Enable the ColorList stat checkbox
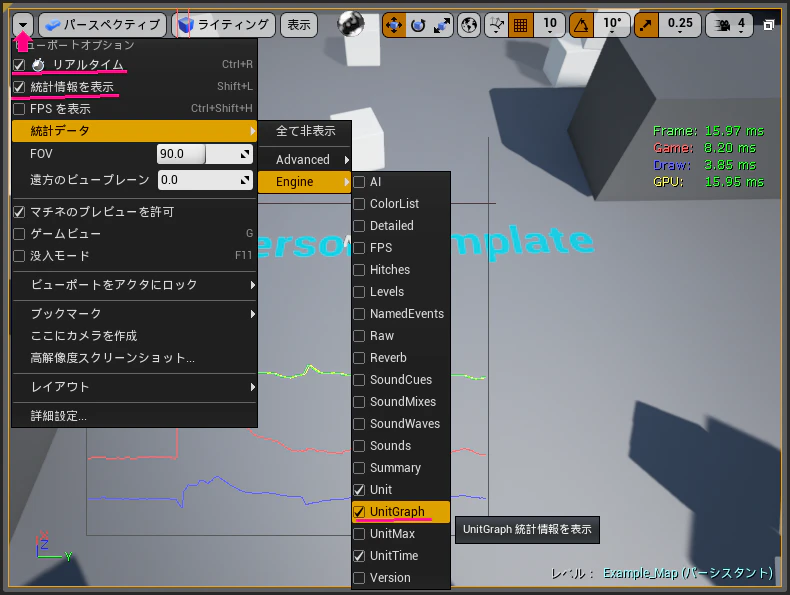The image size is (790, 595). coord(359,204)
